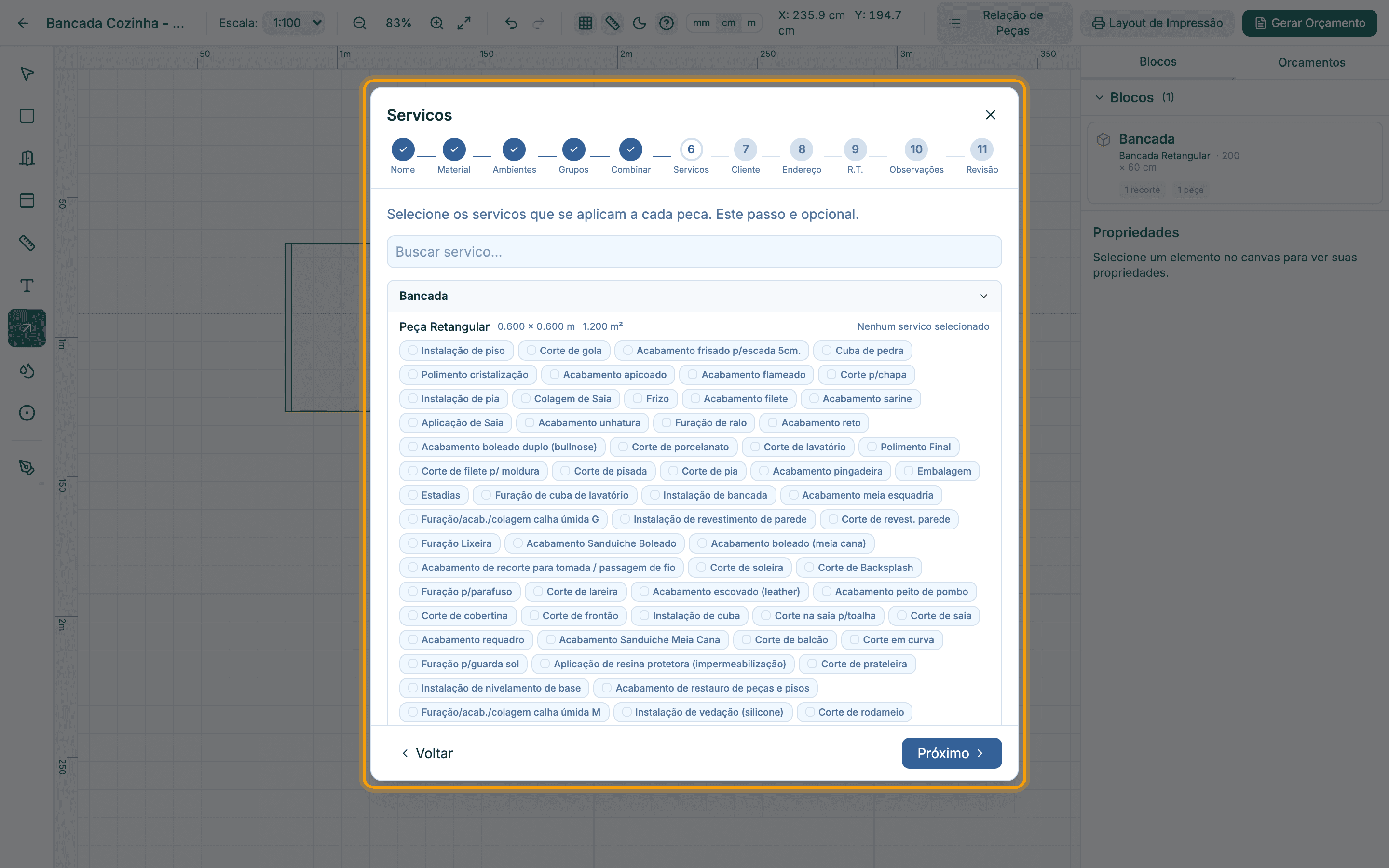1389x868 pixels.
Task: Click the Voltar button
Action: (427, 753)
